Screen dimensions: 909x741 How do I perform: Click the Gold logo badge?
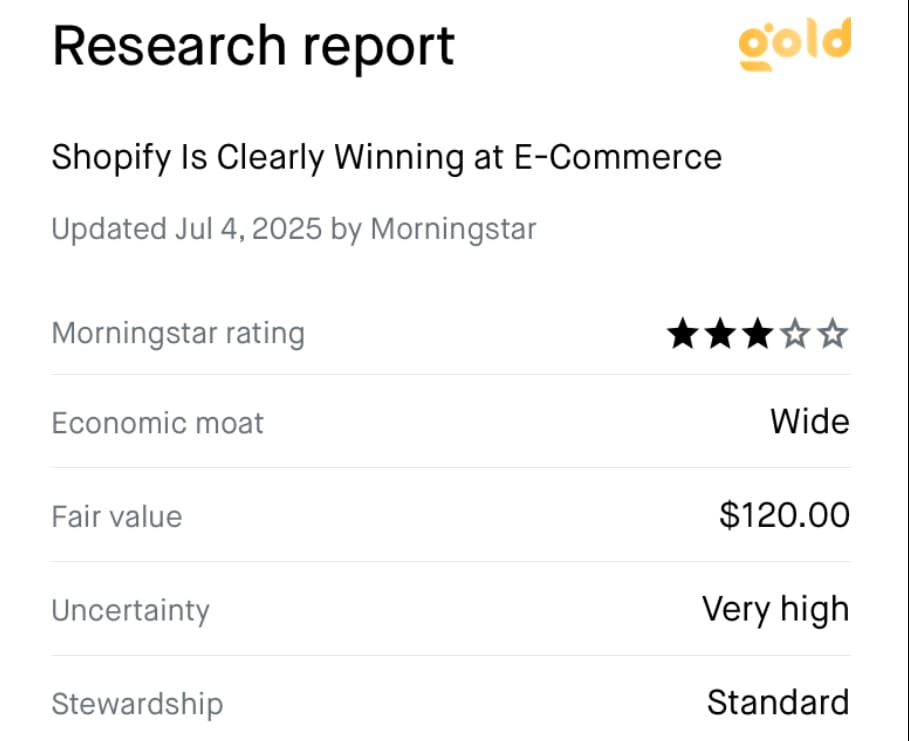point(795,44)
